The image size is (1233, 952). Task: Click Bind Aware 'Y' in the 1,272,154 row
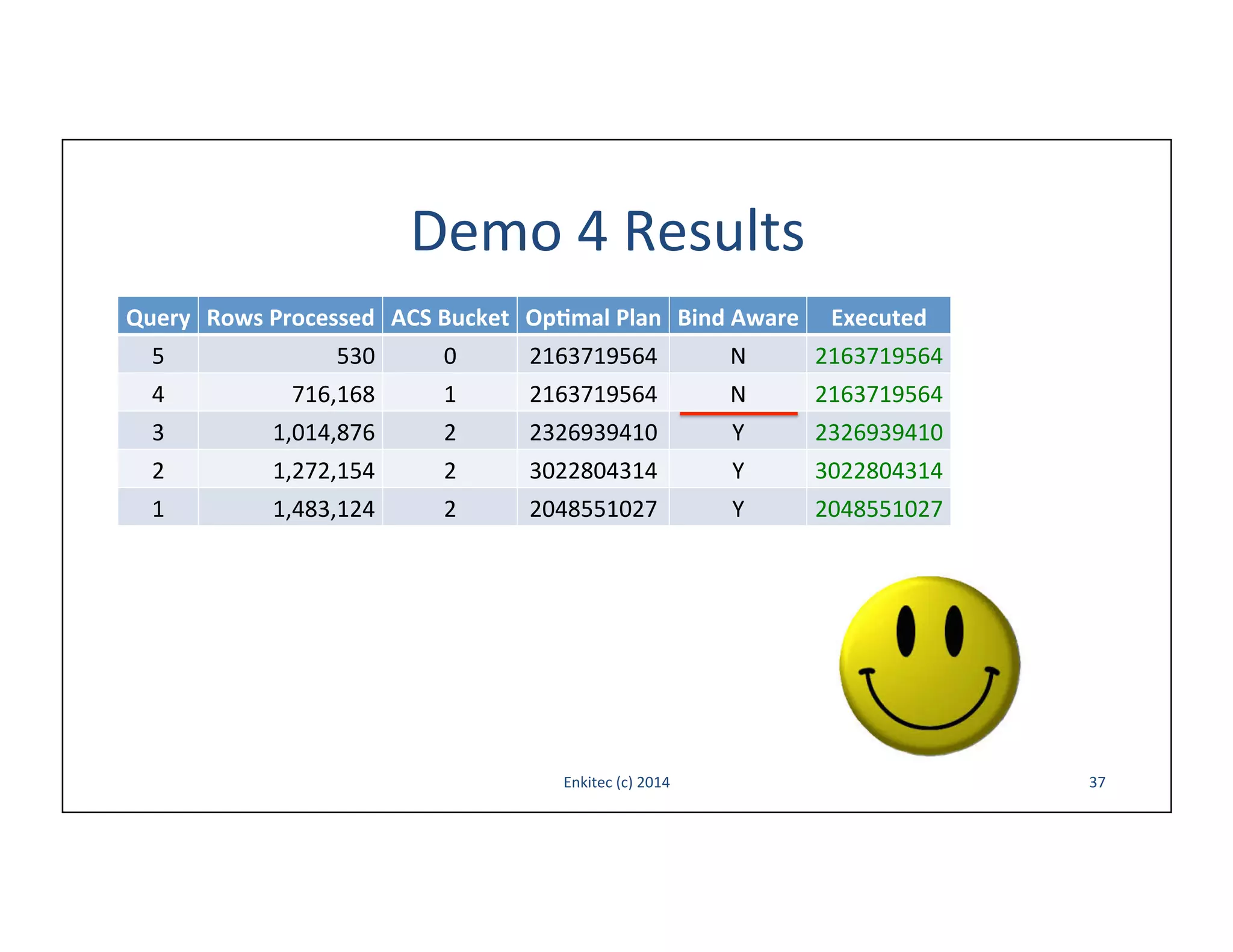pyautogui.click(x=738, y=471)
